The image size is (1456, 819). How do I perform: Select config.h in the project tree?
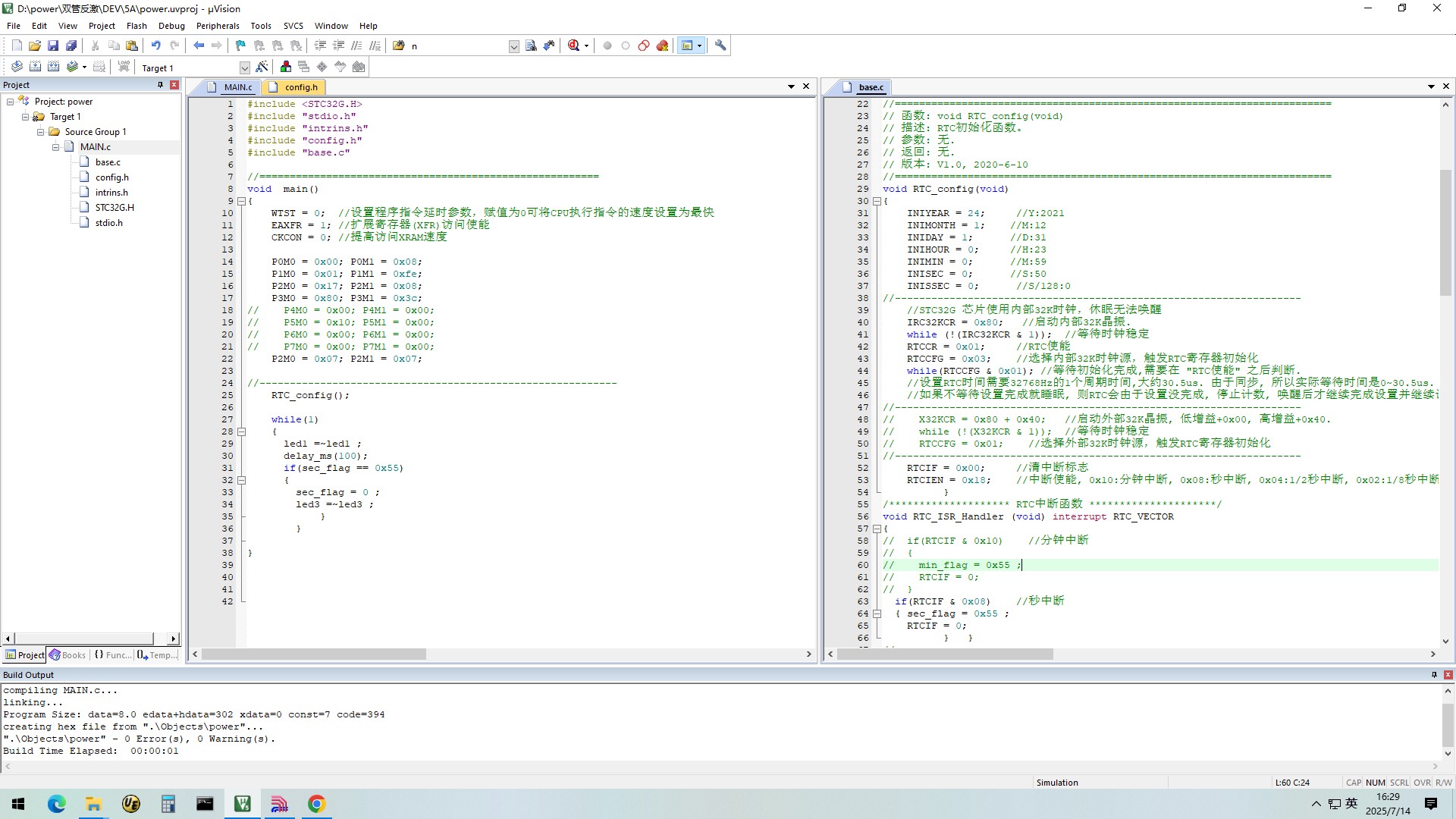(111, 177)
